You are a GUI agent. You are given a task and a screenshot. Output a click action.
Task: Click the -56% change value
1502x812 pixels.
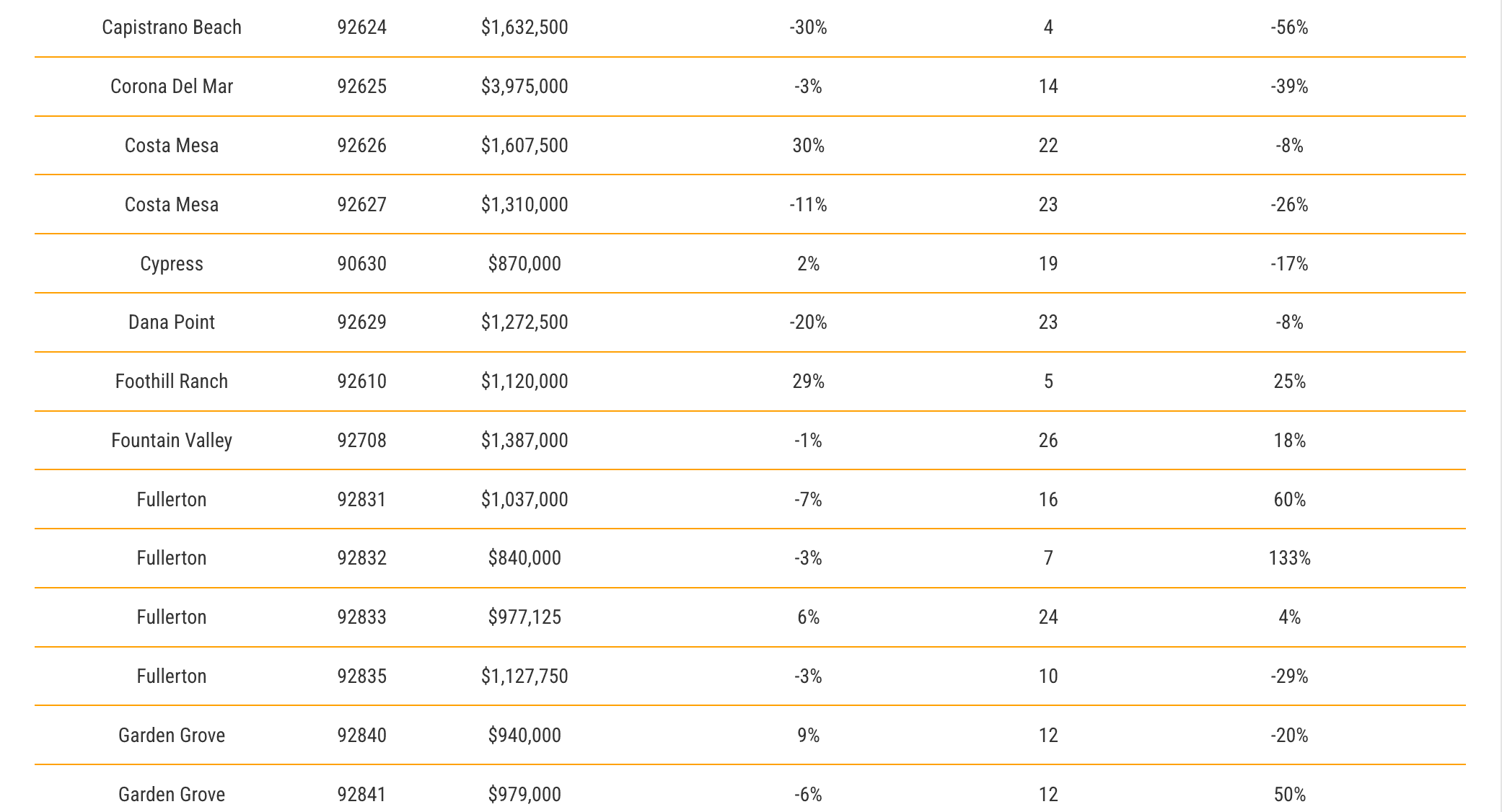pyautogui.click(x=1289, y=27)
